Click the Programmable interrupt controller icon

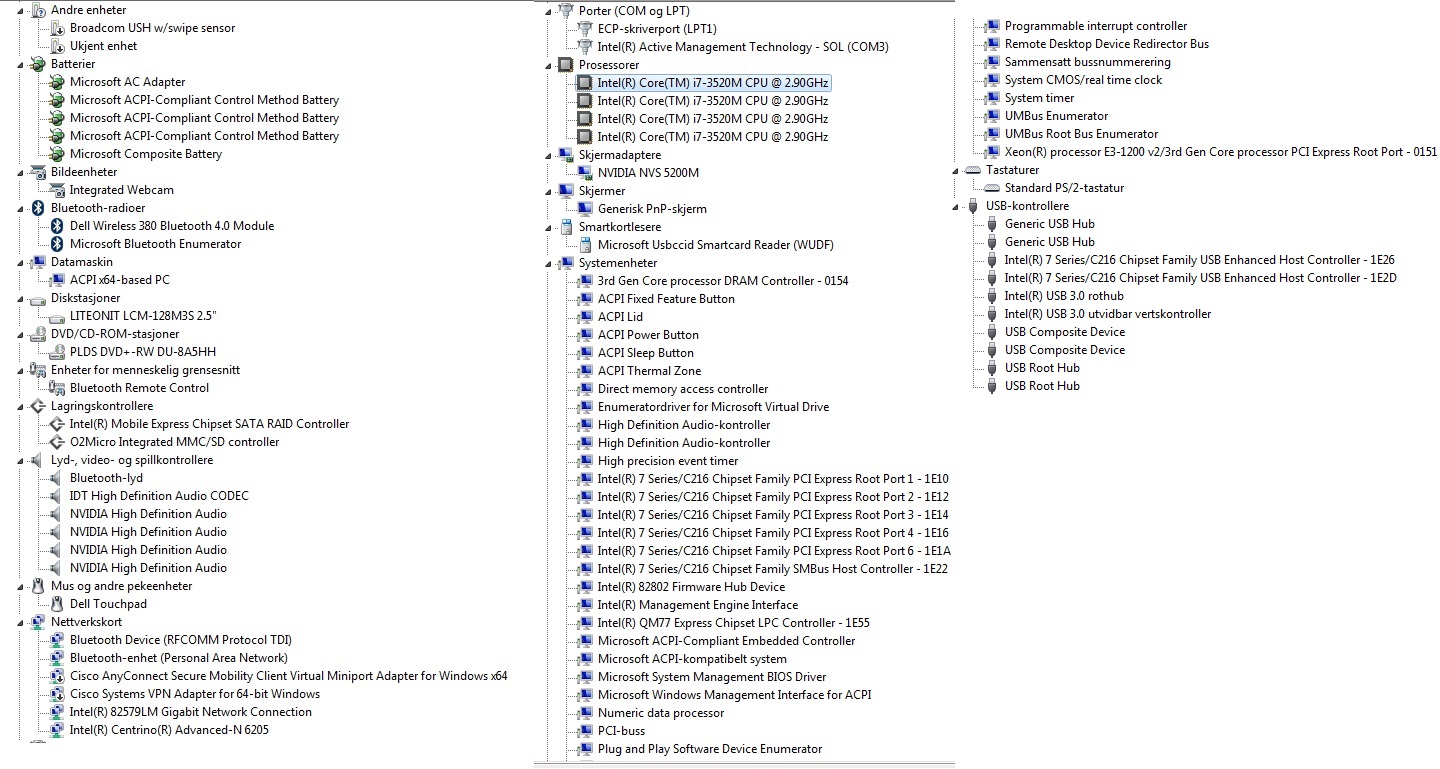tap(992, 26)
